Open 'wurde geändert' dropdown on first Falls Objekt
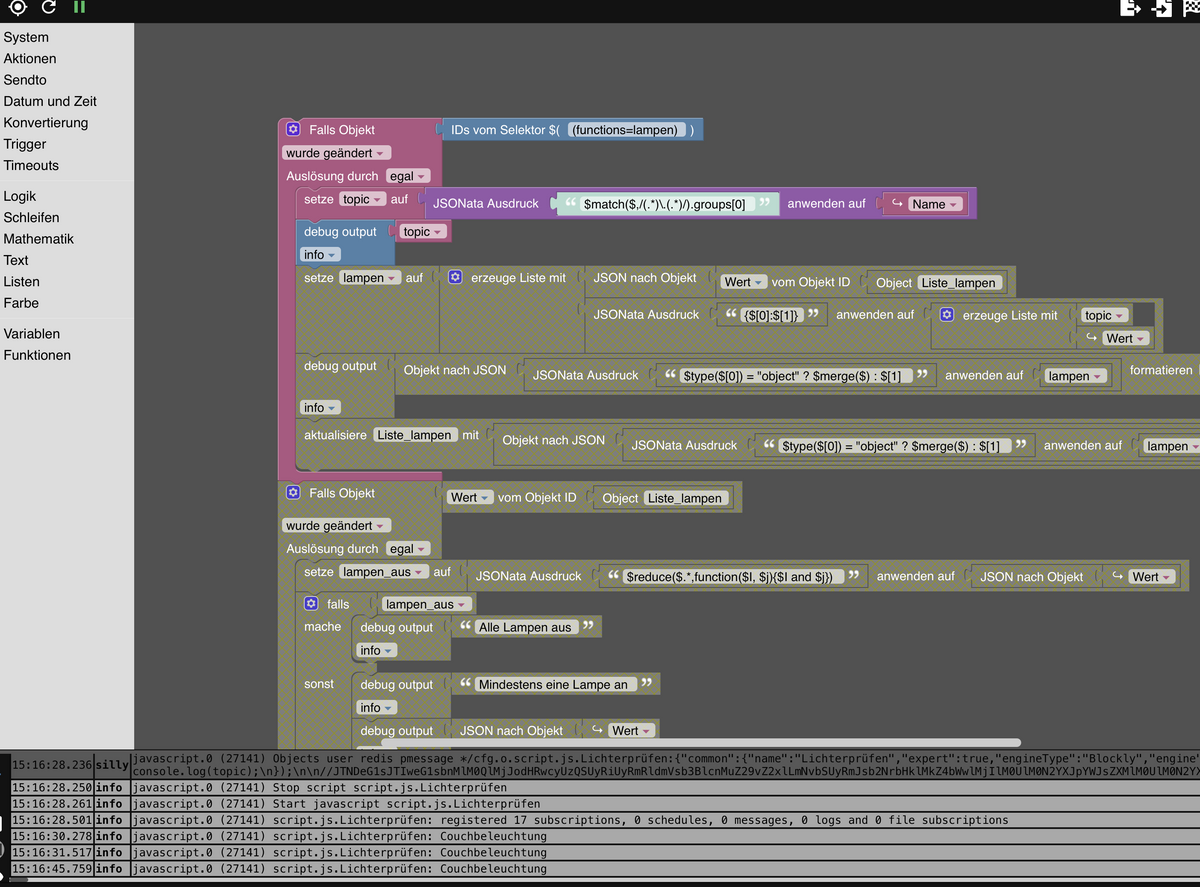1200x887 pixels. [x=337, y=153]
